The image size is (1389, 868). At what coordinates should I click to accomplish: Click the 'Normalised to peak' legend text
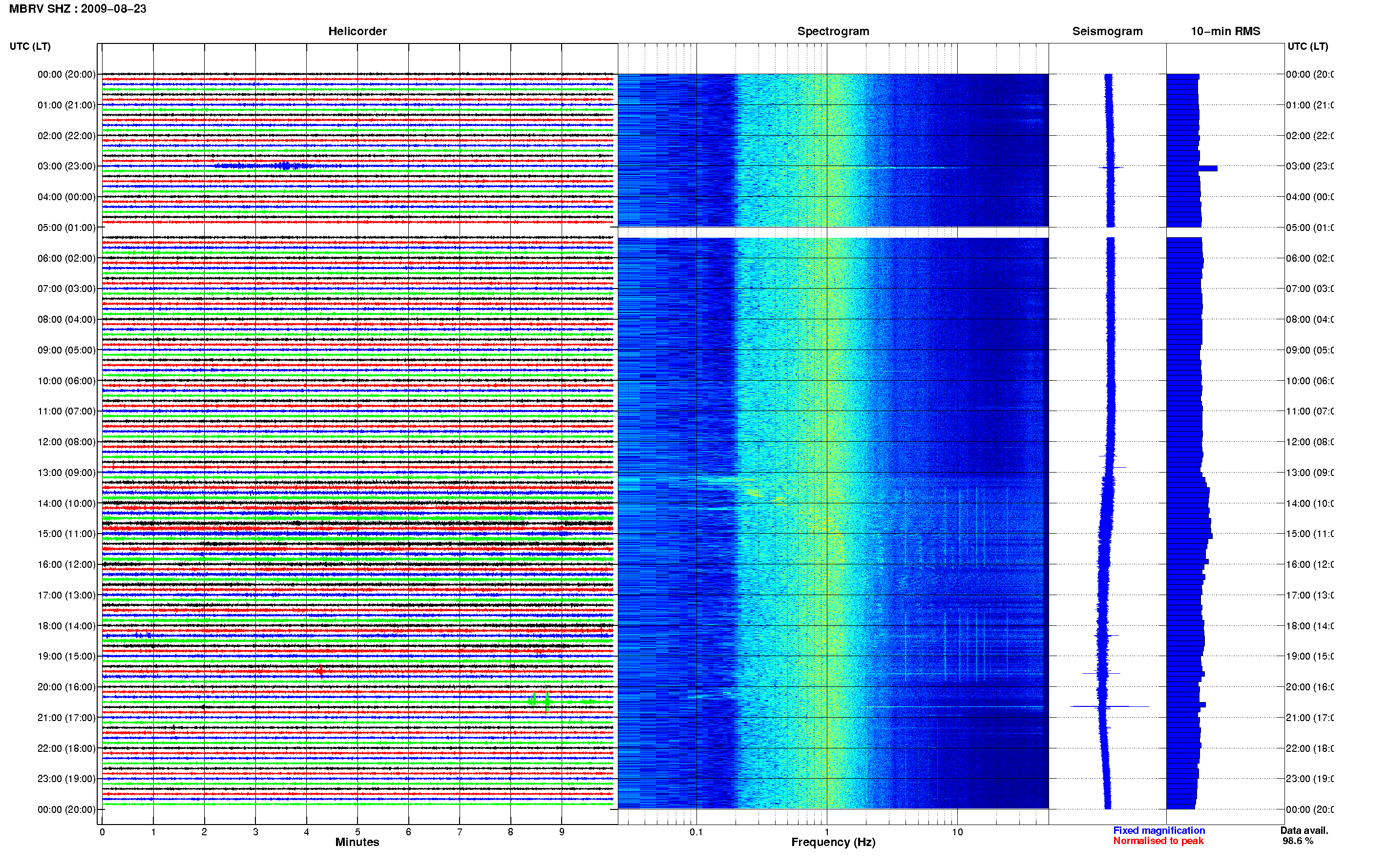tap(1158, 841)
